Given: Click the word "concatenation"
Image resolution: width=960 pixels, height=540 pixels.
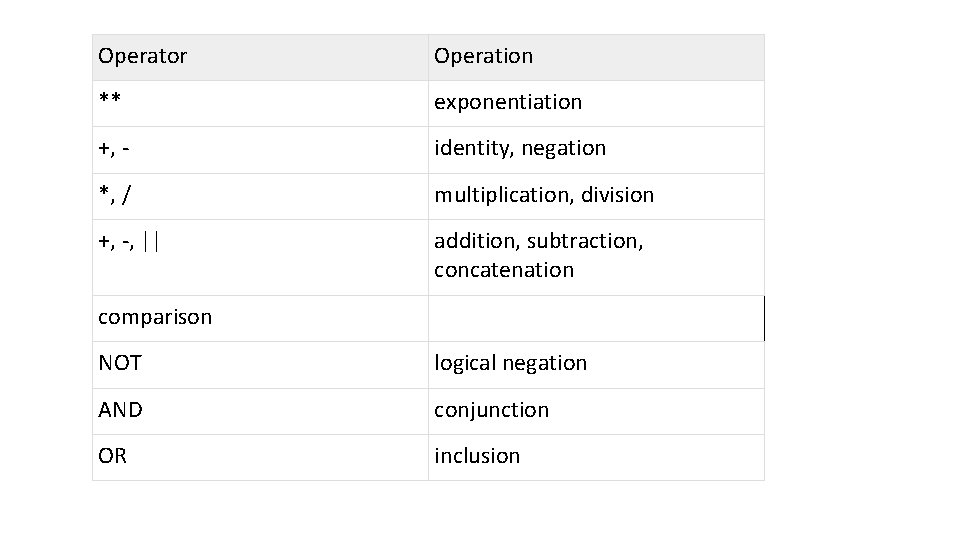Looking at the screenshot, I should [504, 270].
